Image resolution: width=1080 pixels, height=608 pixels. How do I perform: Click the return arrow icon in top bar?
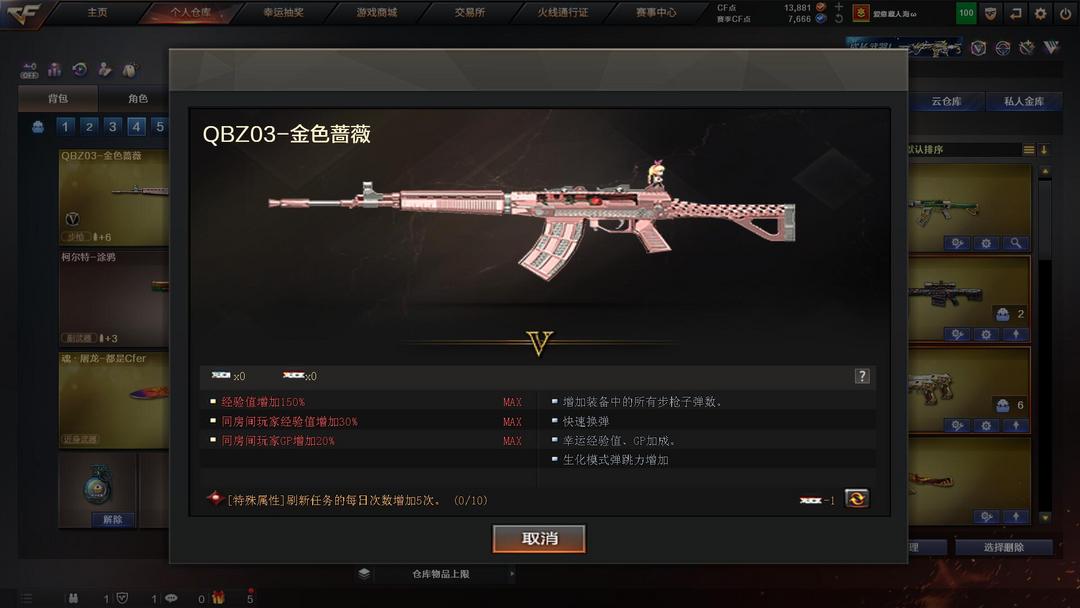1015,13
